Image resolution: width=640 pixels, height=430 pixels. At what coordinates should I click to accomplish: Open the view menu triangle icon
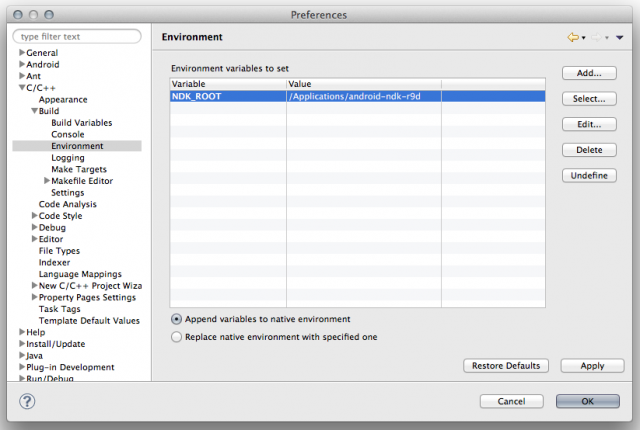click(x=620, y=37)
